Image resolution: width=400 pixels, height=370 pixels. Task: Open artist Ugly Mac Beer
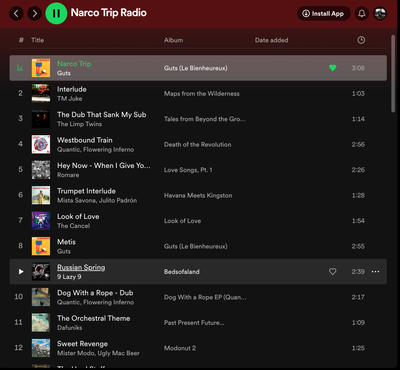point(119,353)
